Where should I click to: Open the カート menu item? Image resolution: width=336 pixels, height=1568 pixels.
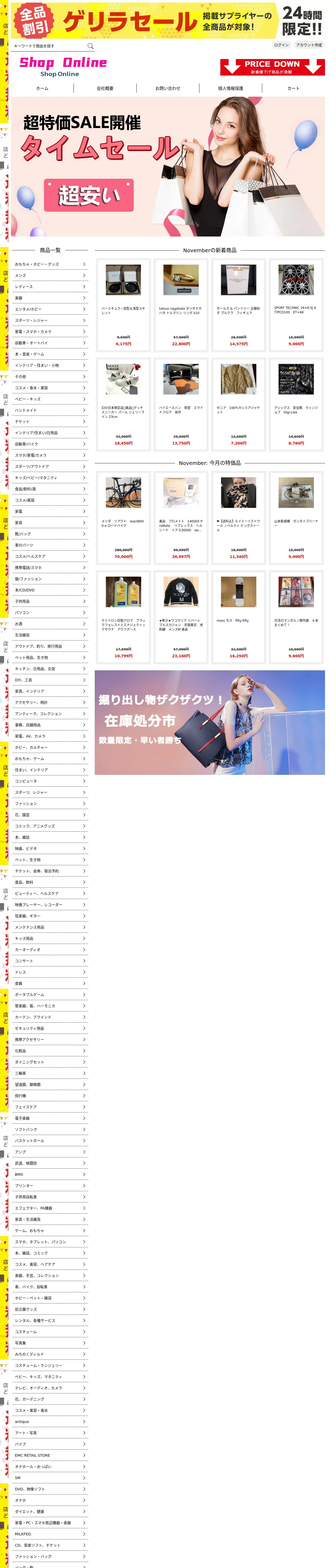click(293, 88)
